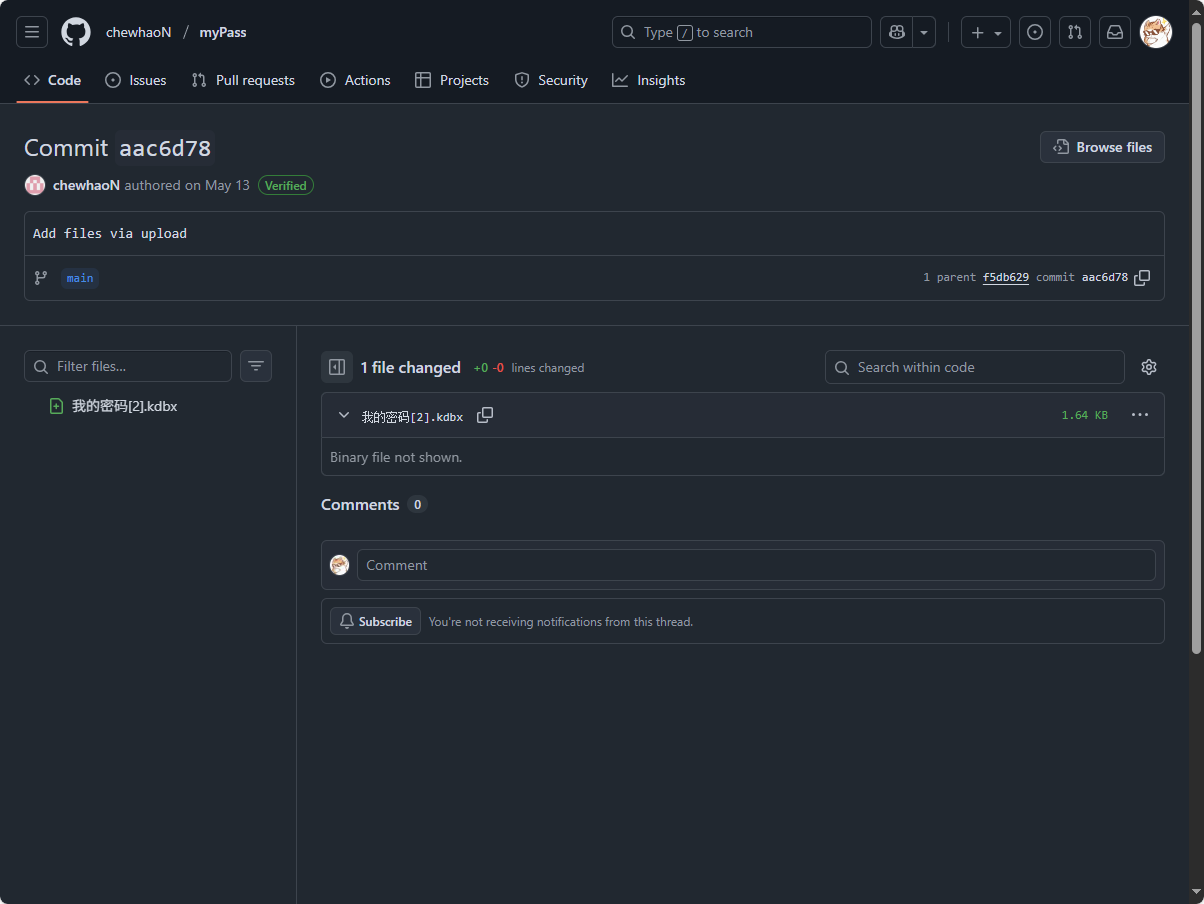This screenshot has width=1204, height=904.
Task: Copy the full commit SHA aac6d78
Action: [x=1142, y=278]
